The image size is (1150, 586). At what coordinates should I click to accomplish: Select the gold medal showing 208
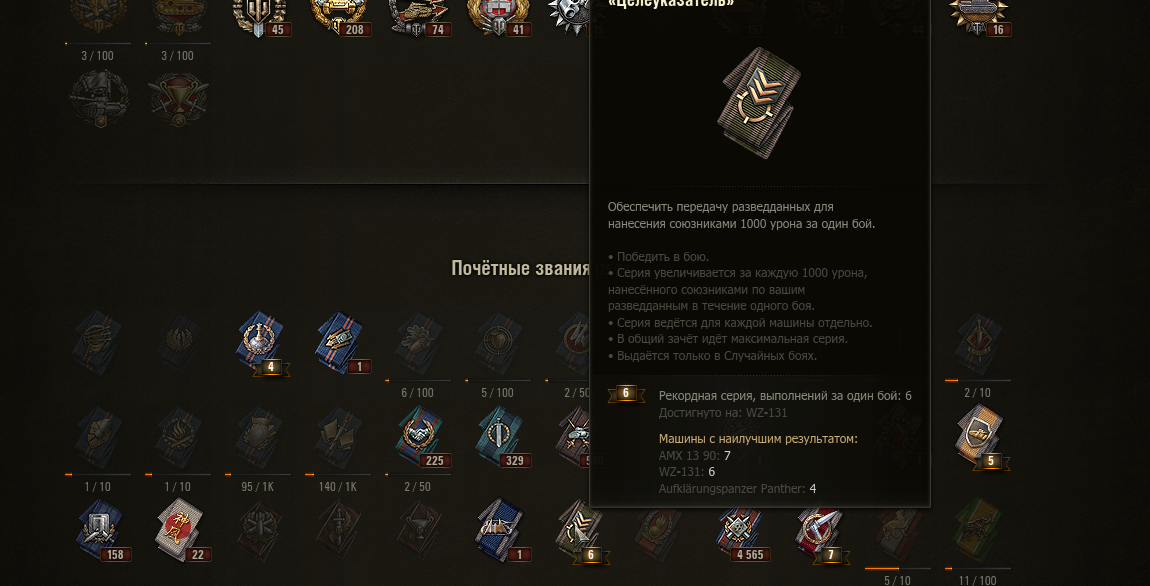click(339, 16)
